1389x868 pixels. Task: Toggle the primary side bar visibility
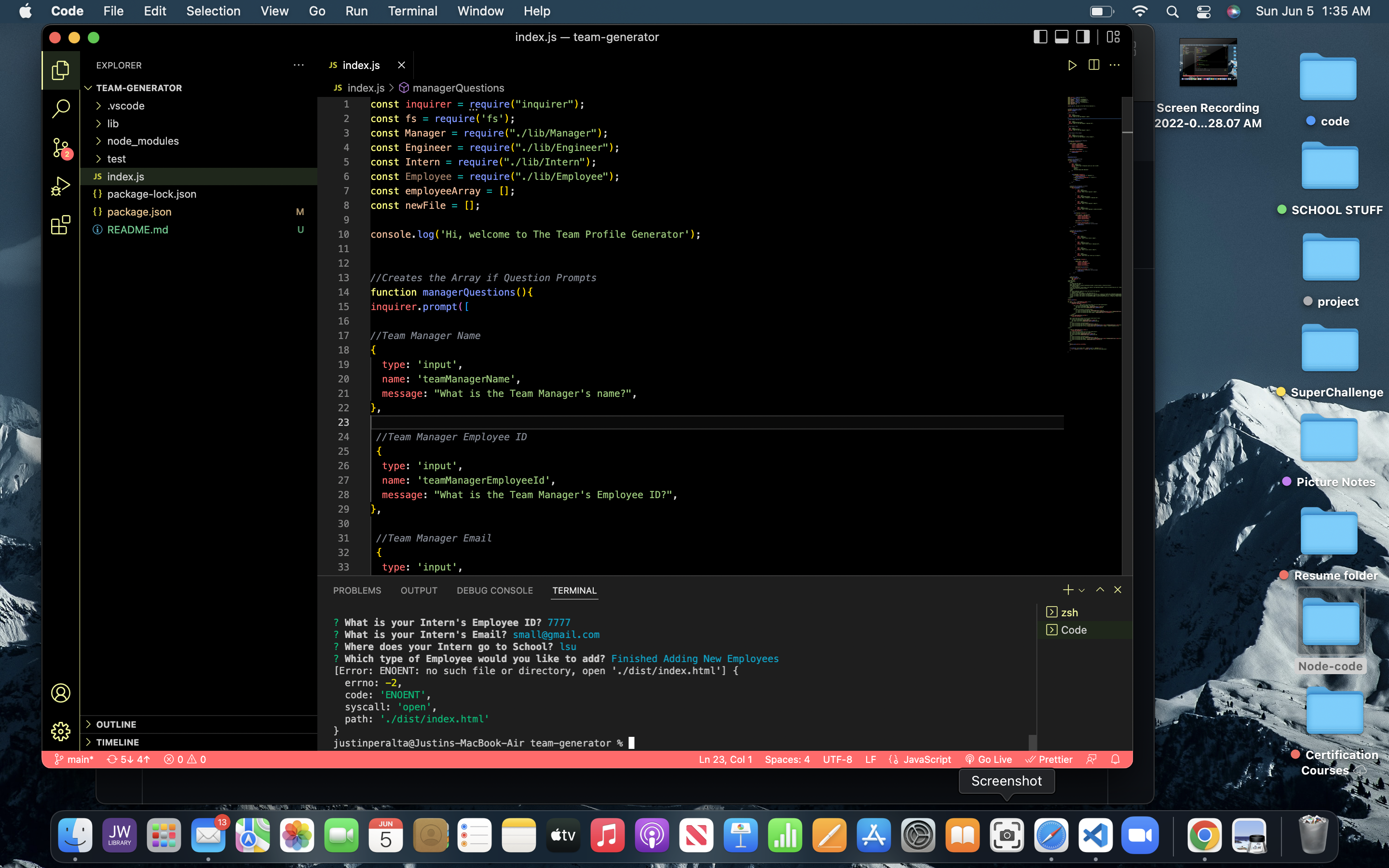point(1040,37)
